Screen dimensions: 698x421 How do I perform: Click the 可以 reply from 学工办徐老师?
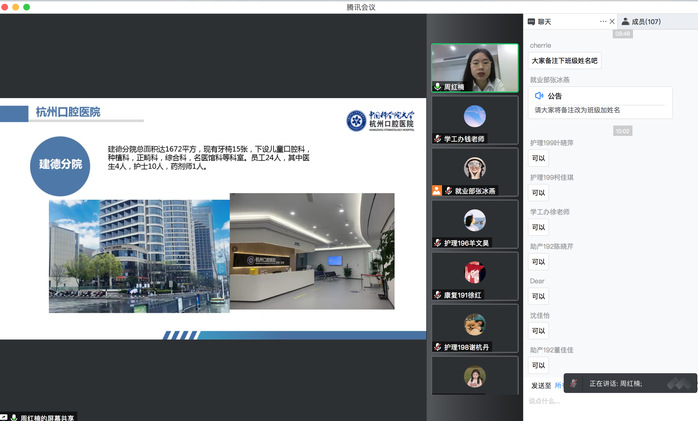539,227
